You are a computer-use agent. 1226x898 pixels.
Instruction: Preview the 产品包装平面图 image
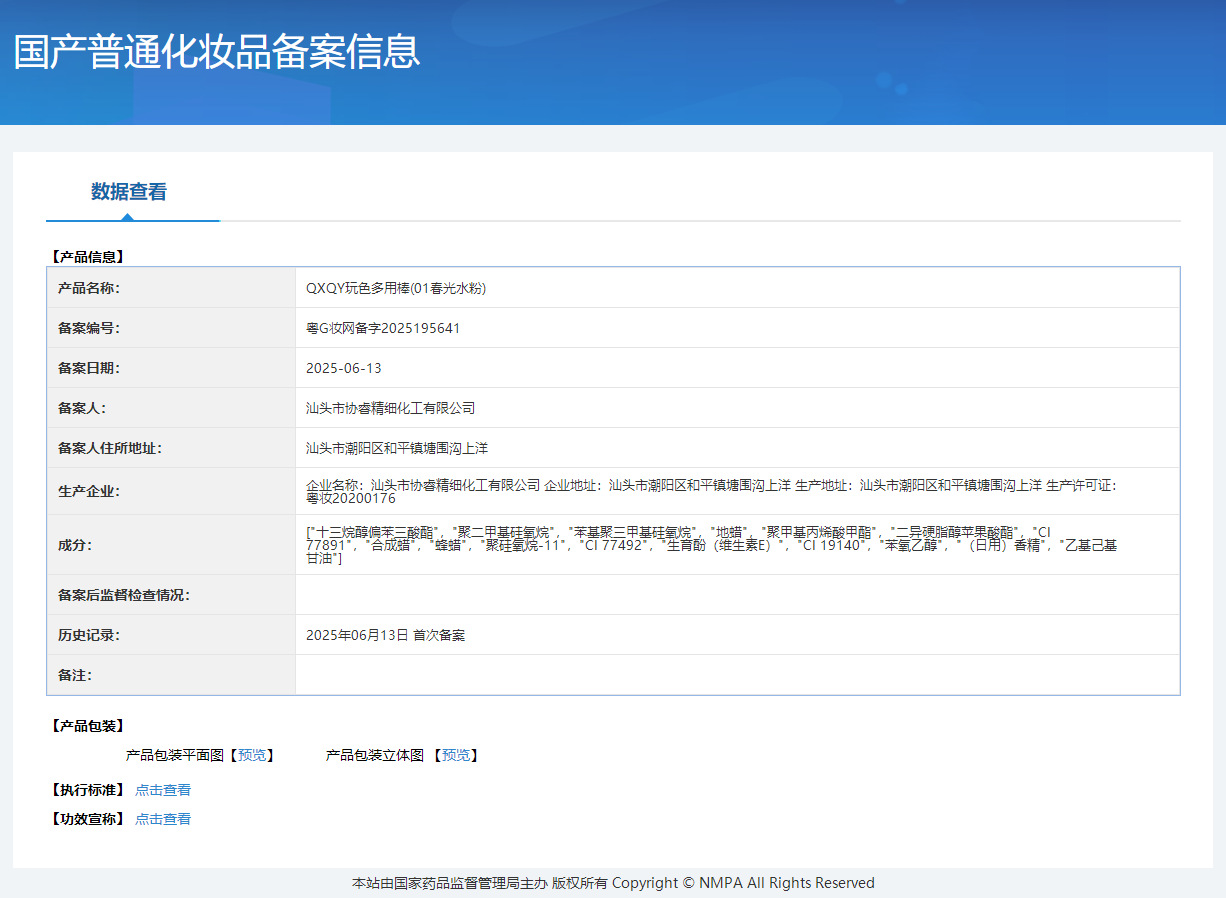(252, 755)
